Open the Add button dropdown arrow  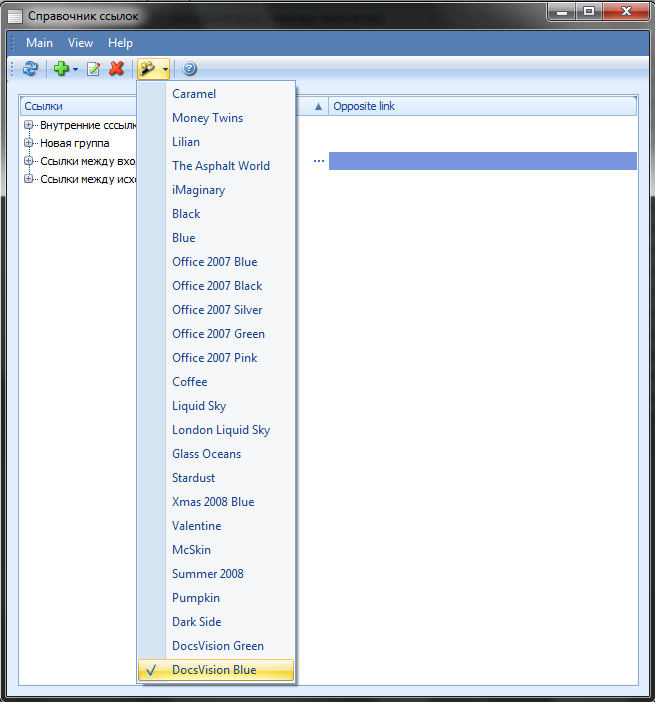tap(75, 69)
